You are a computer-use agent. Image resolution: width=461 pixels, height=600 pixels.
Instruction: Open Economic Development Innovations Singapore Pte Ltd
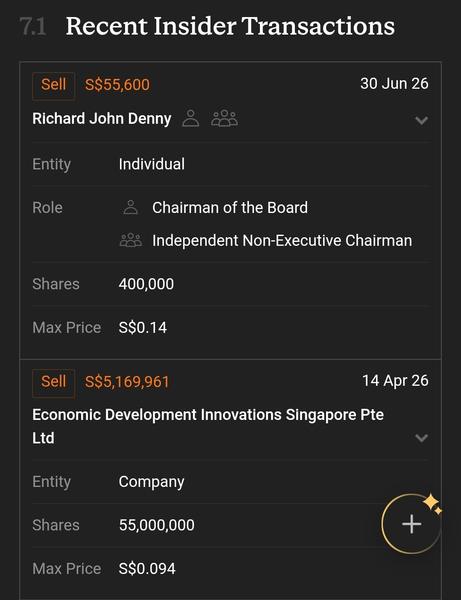click(208, 426)
